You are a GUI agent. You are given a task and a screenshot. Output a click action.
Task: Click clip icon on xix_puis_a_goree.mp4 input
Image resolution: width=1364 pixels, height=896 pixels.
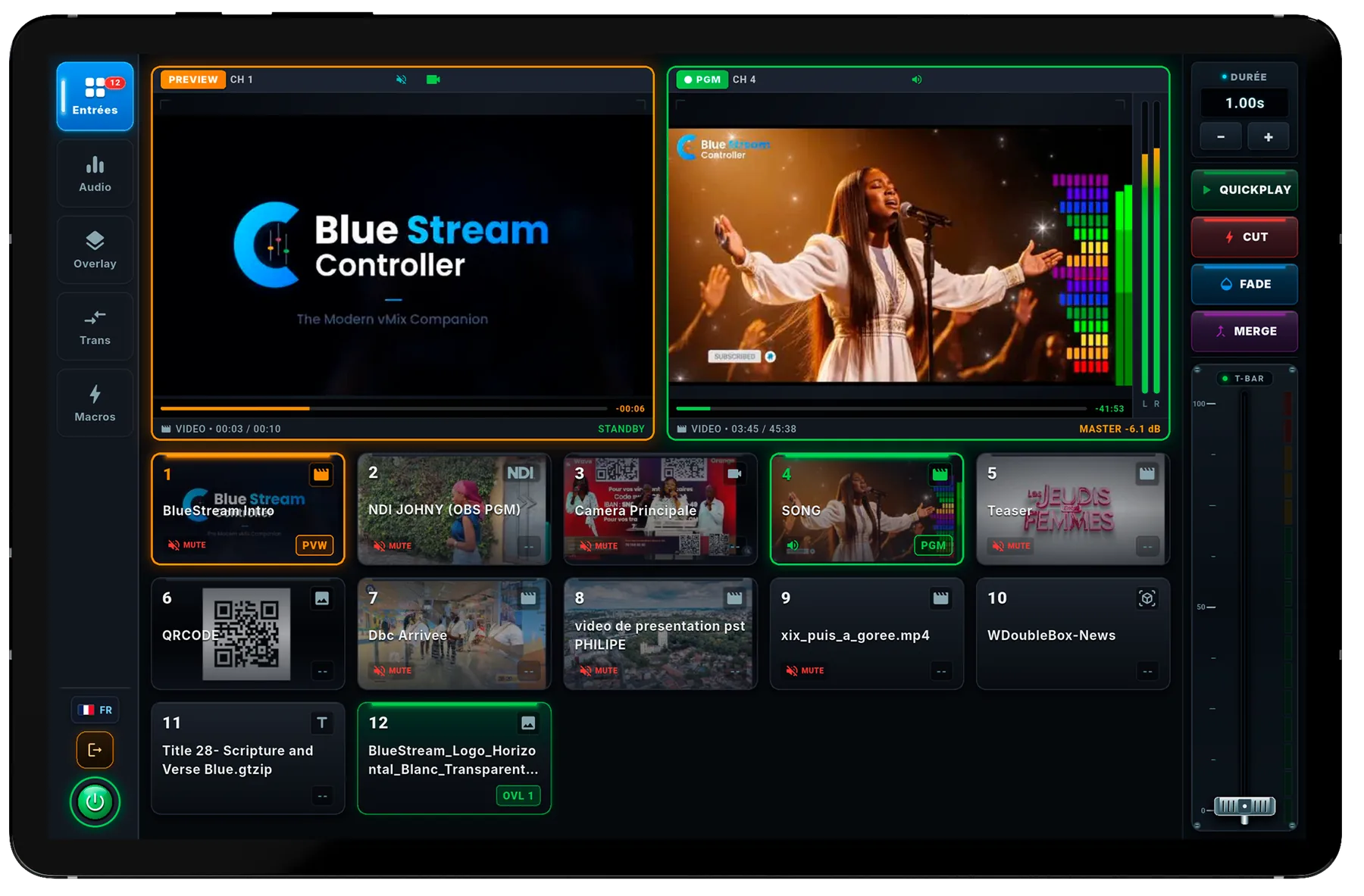coord(940,598)
